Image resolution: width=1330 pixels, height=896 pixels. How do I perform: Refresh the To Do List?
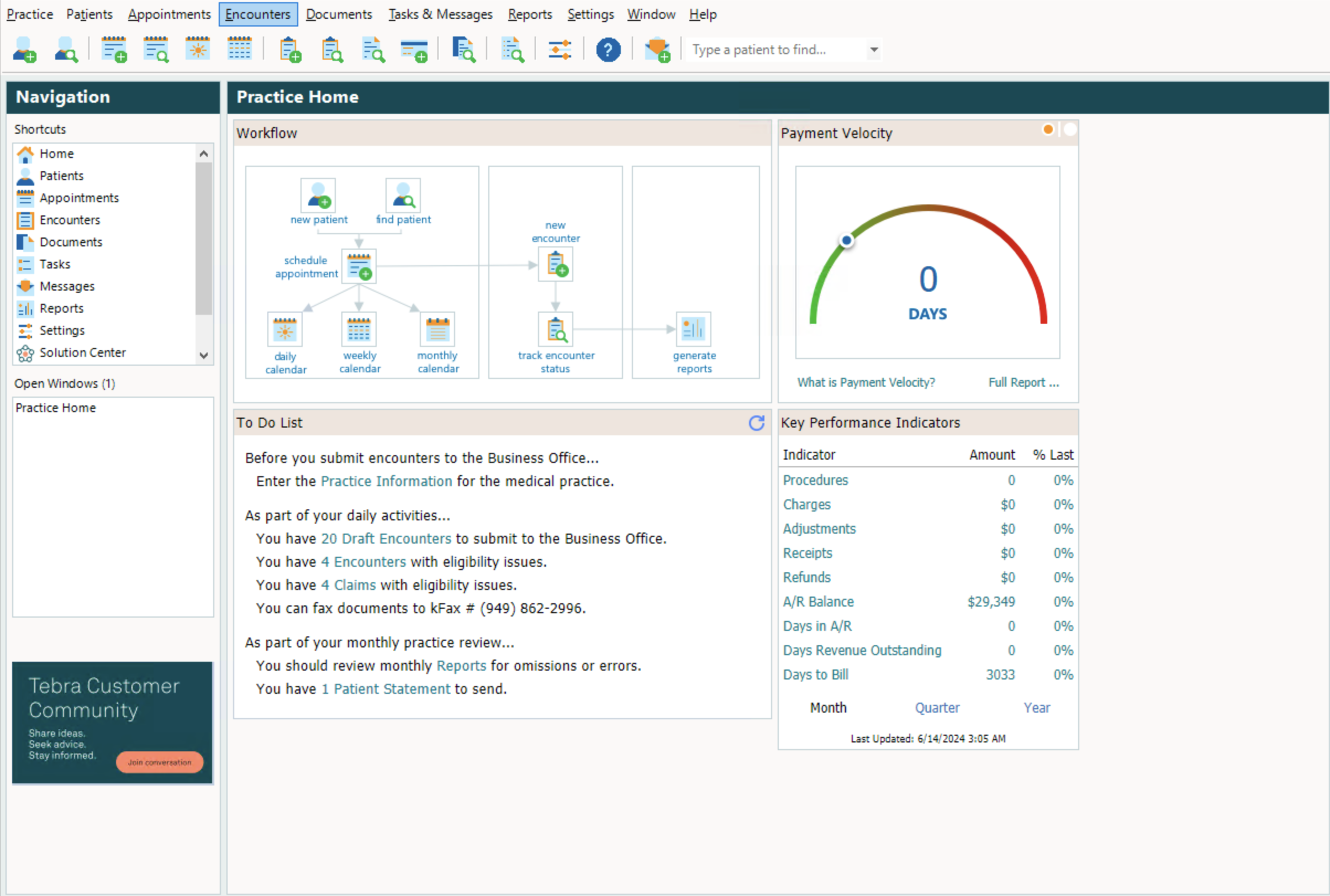(x=756, y=423)
